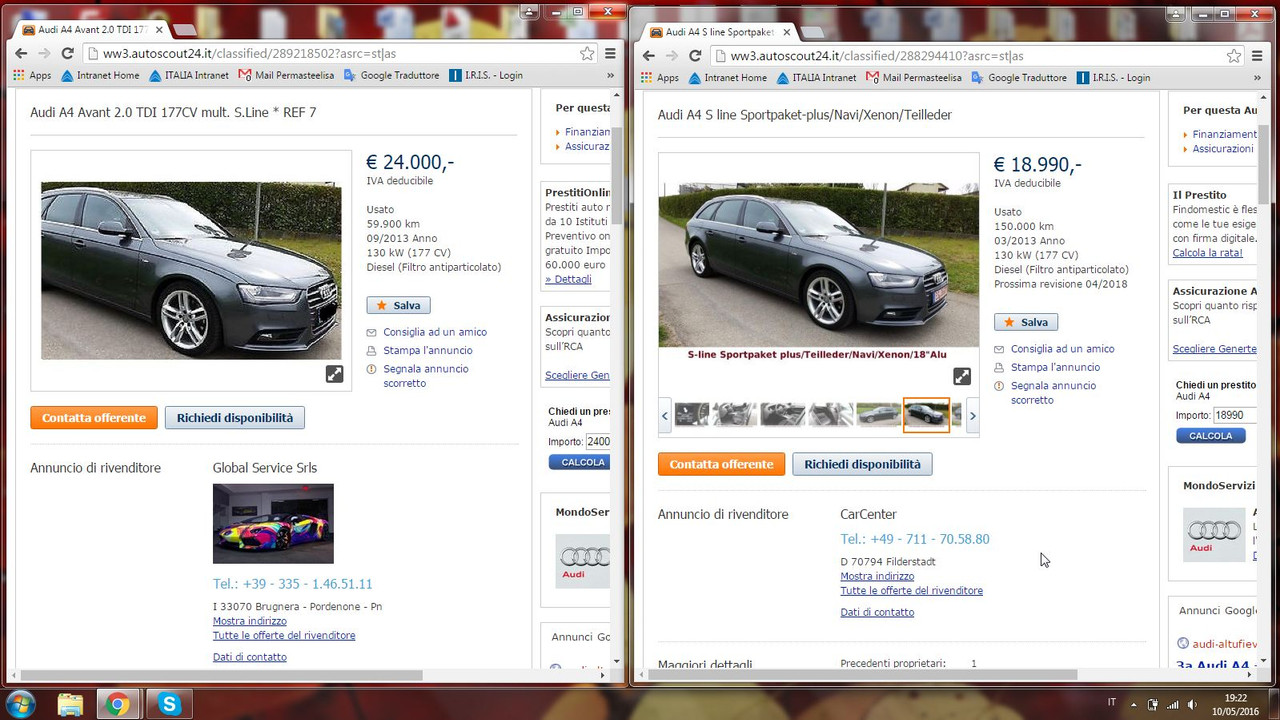Reload page in right Chrome window

pos(695,56)
